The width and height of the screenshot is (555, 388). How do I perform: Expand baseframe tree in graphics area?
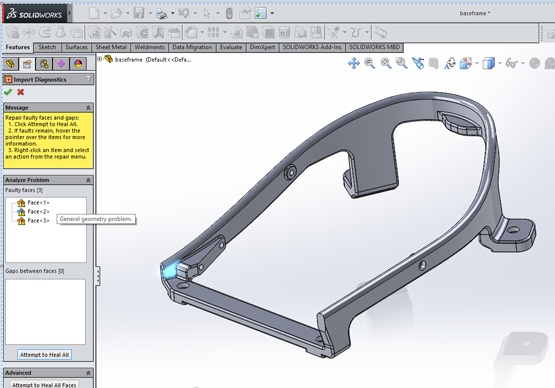click(100, 59)
